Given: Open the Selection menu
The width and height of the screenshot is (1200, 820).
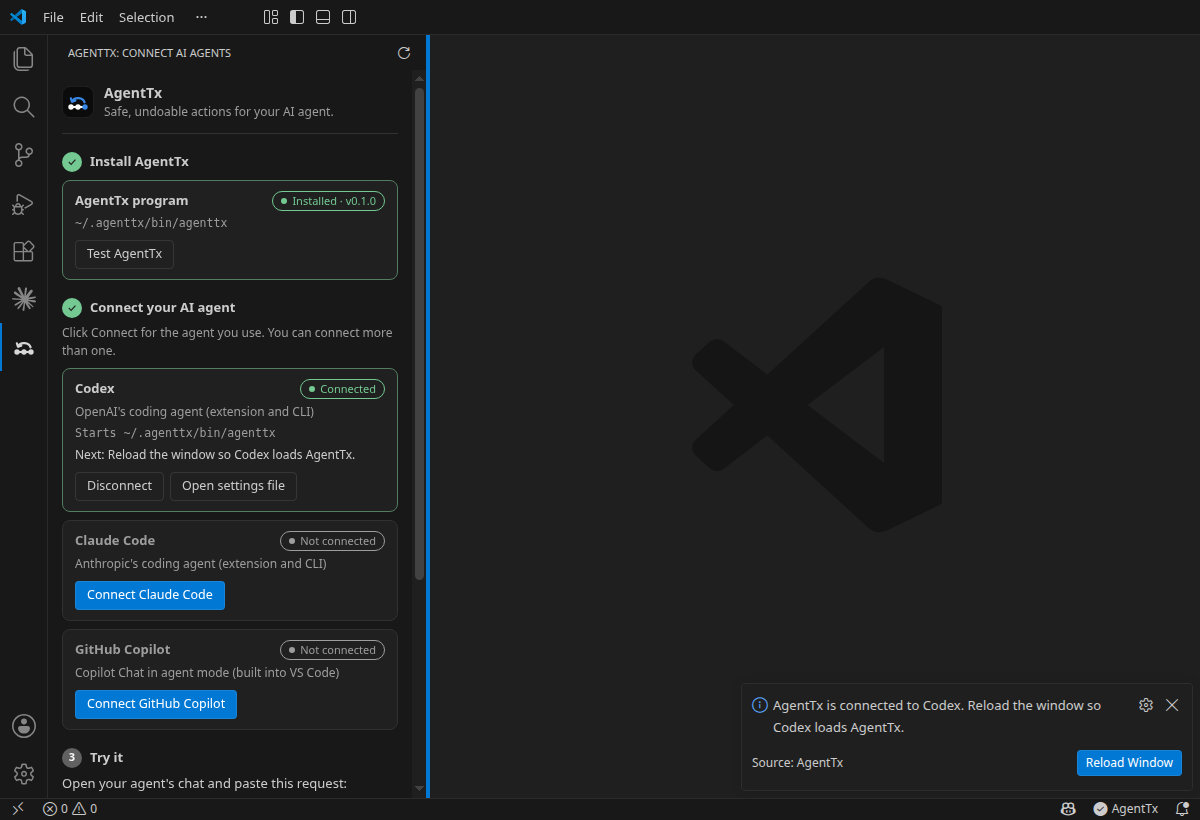Looking at the screenshot, I should 146,17.
